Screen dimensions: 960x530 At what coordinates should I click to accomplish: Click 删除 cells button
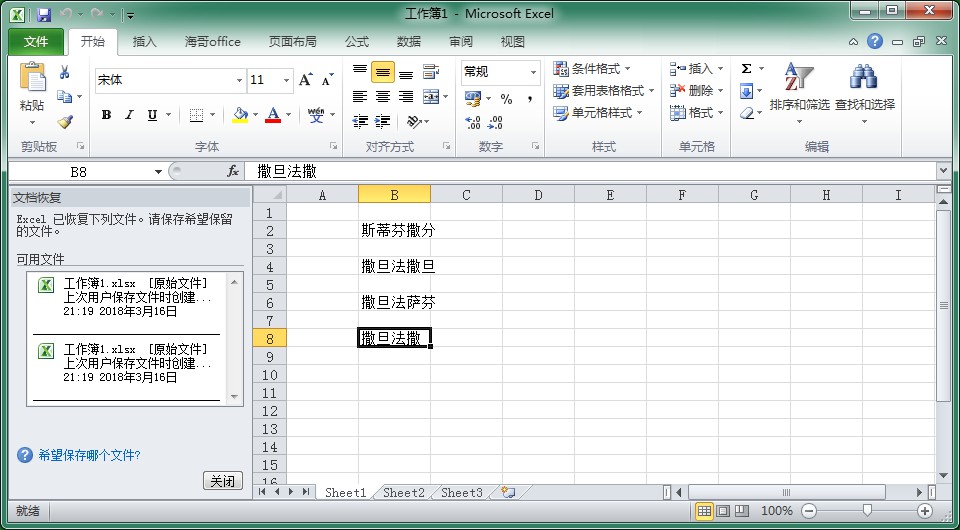coord(697,91)
